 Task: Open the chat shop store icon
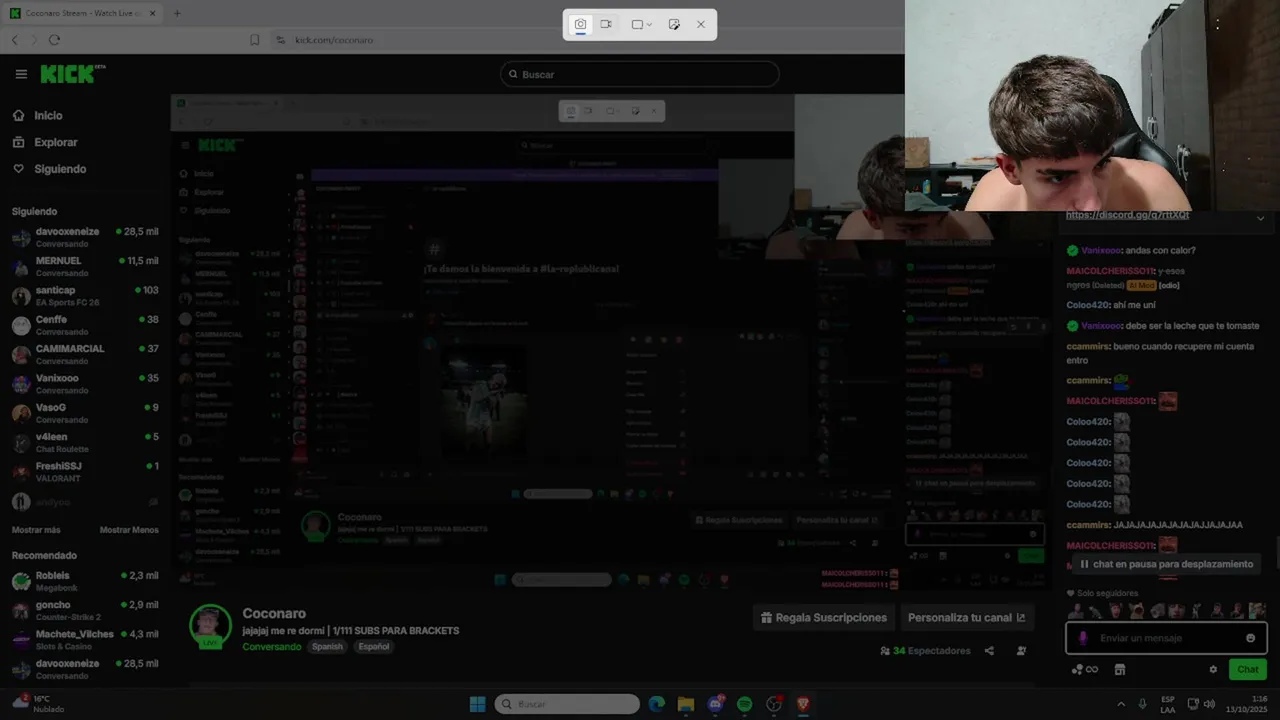coord(1120,670)
